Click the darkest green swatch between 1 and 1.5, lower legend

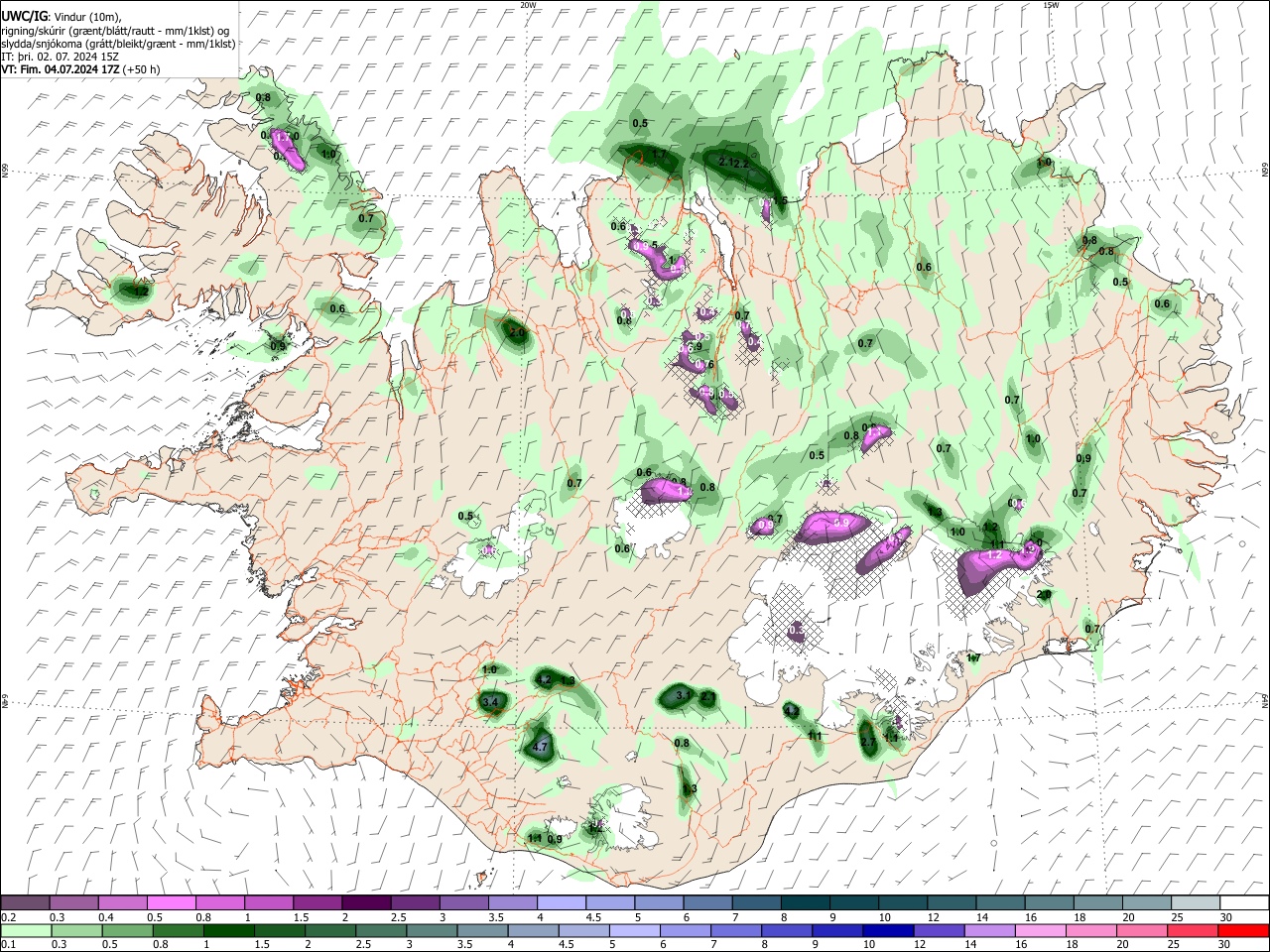click(x=228, y=930)
